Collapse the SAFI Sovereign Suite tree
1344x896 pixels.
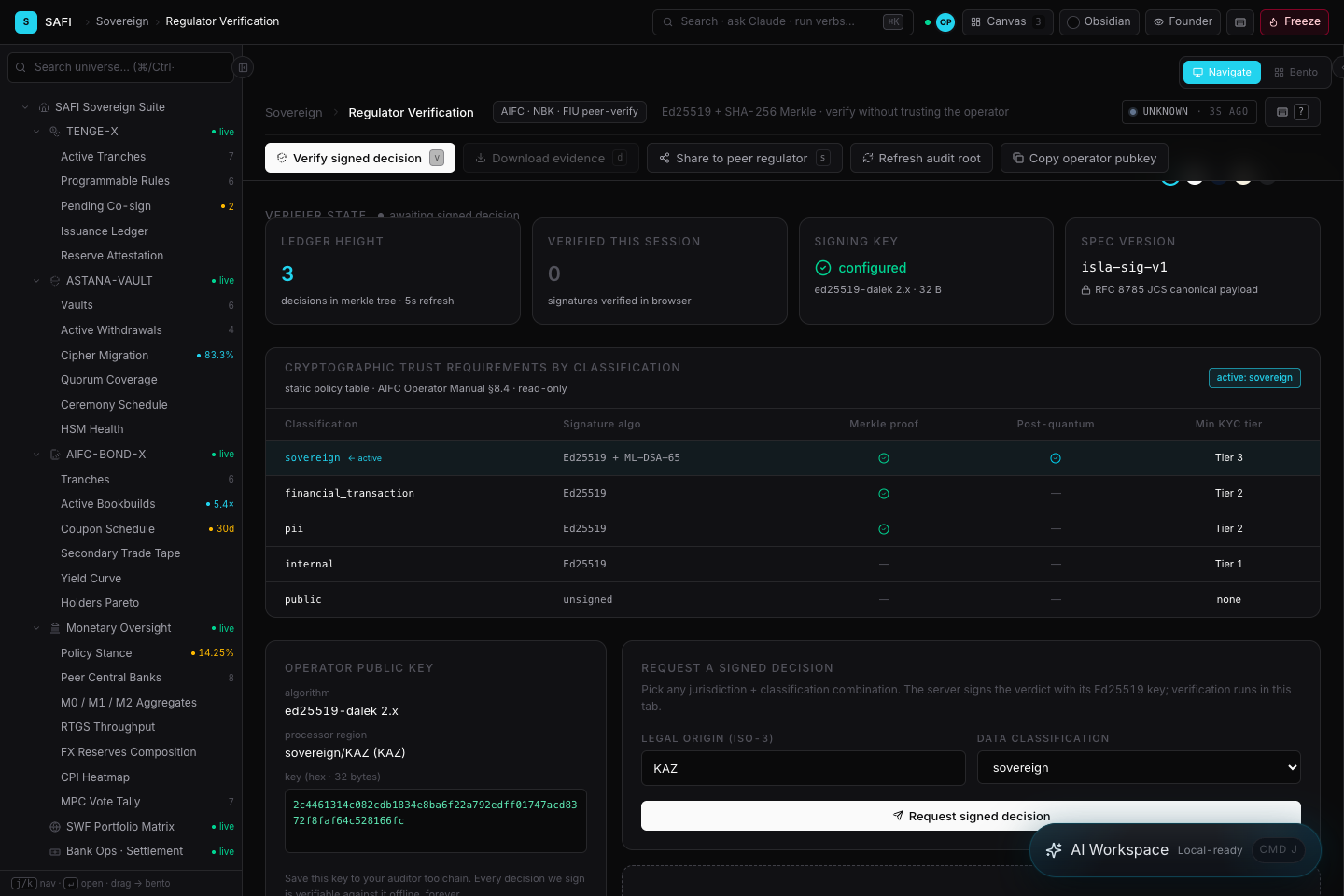pos(25,107)
